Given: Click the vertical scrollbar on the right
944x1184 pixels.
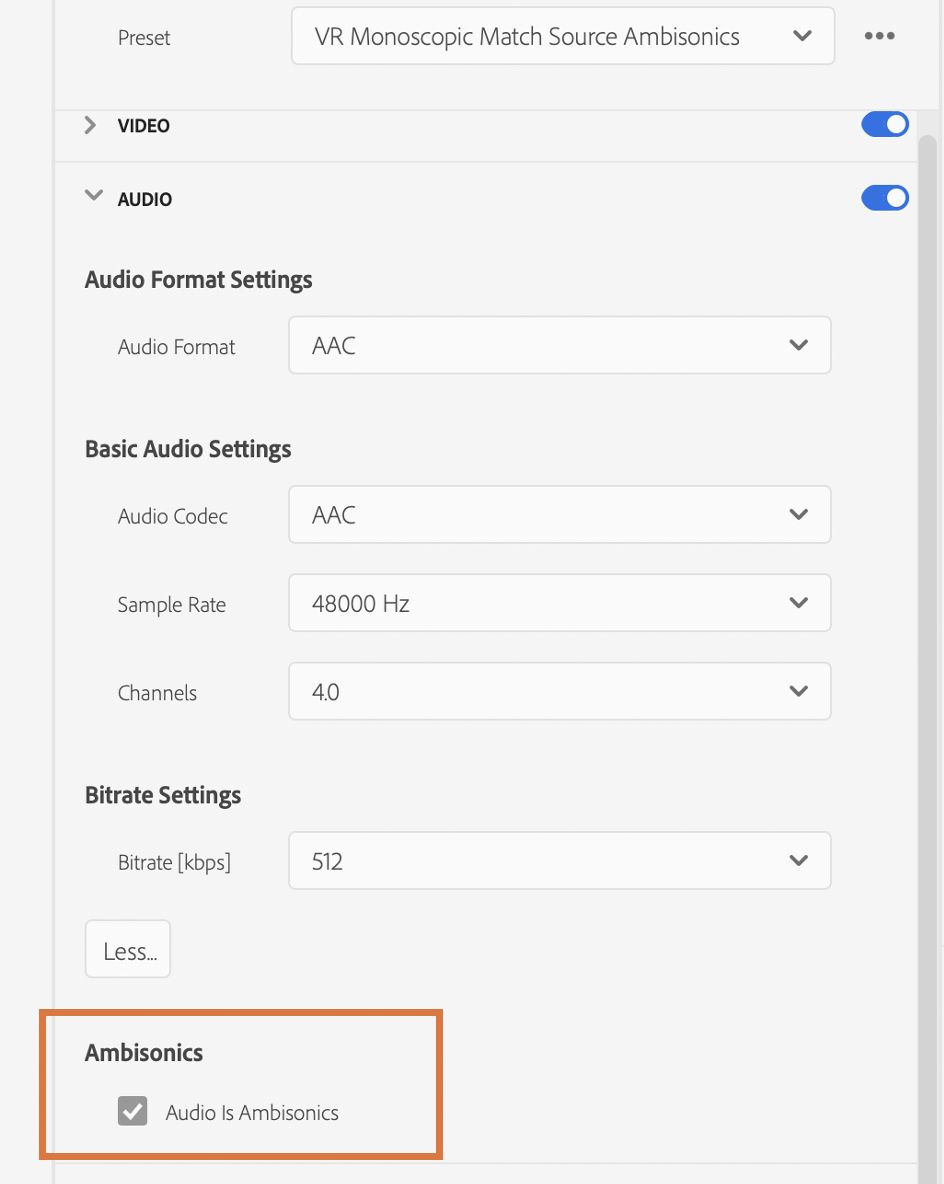Looking at the screenshot, I should point(927,600).
